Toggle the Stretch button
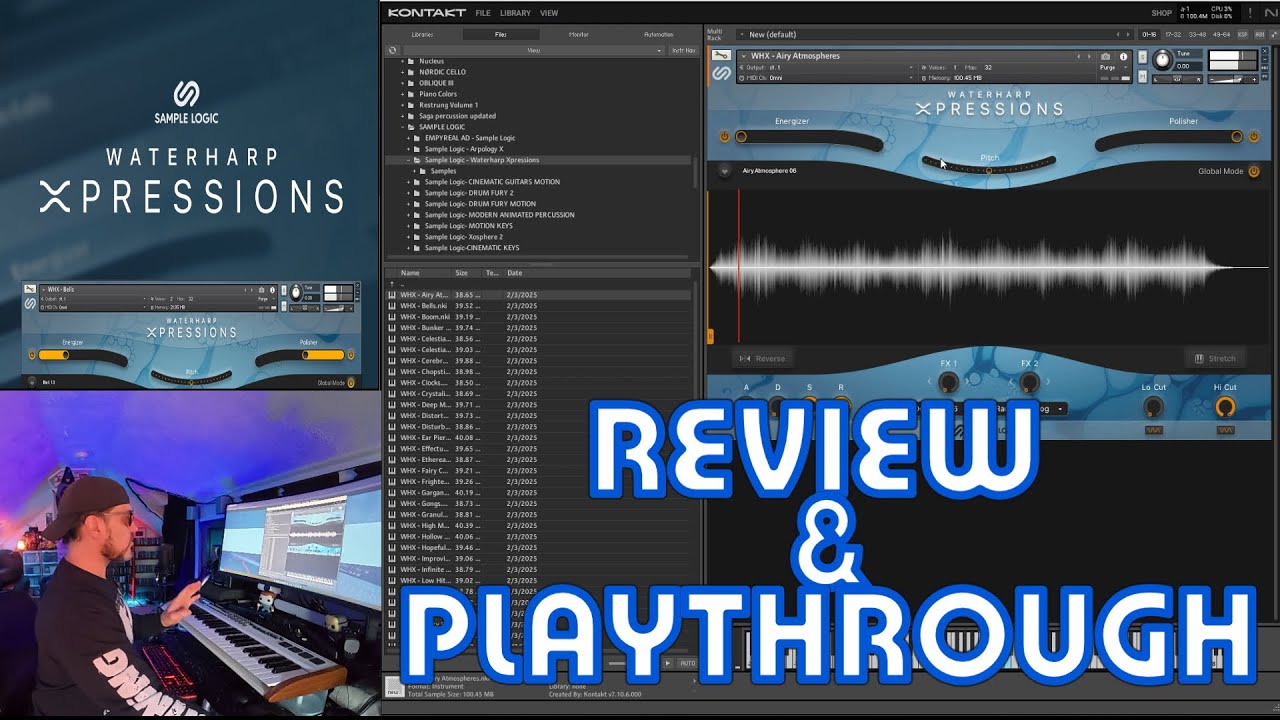Image resolution: width=1280 pixels, height=720 pixels. 1215,358
